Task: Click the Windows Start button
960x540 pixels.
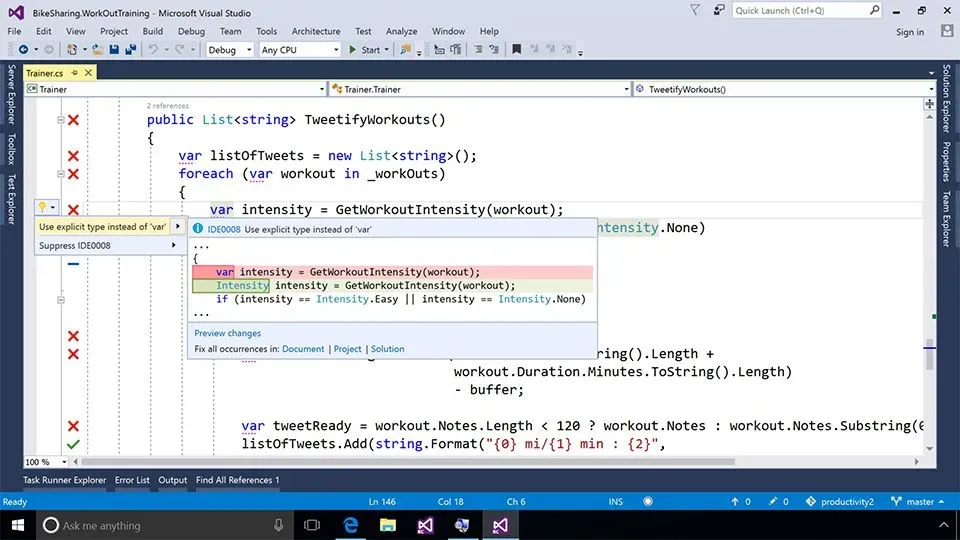Action: (x=18, y=525)
